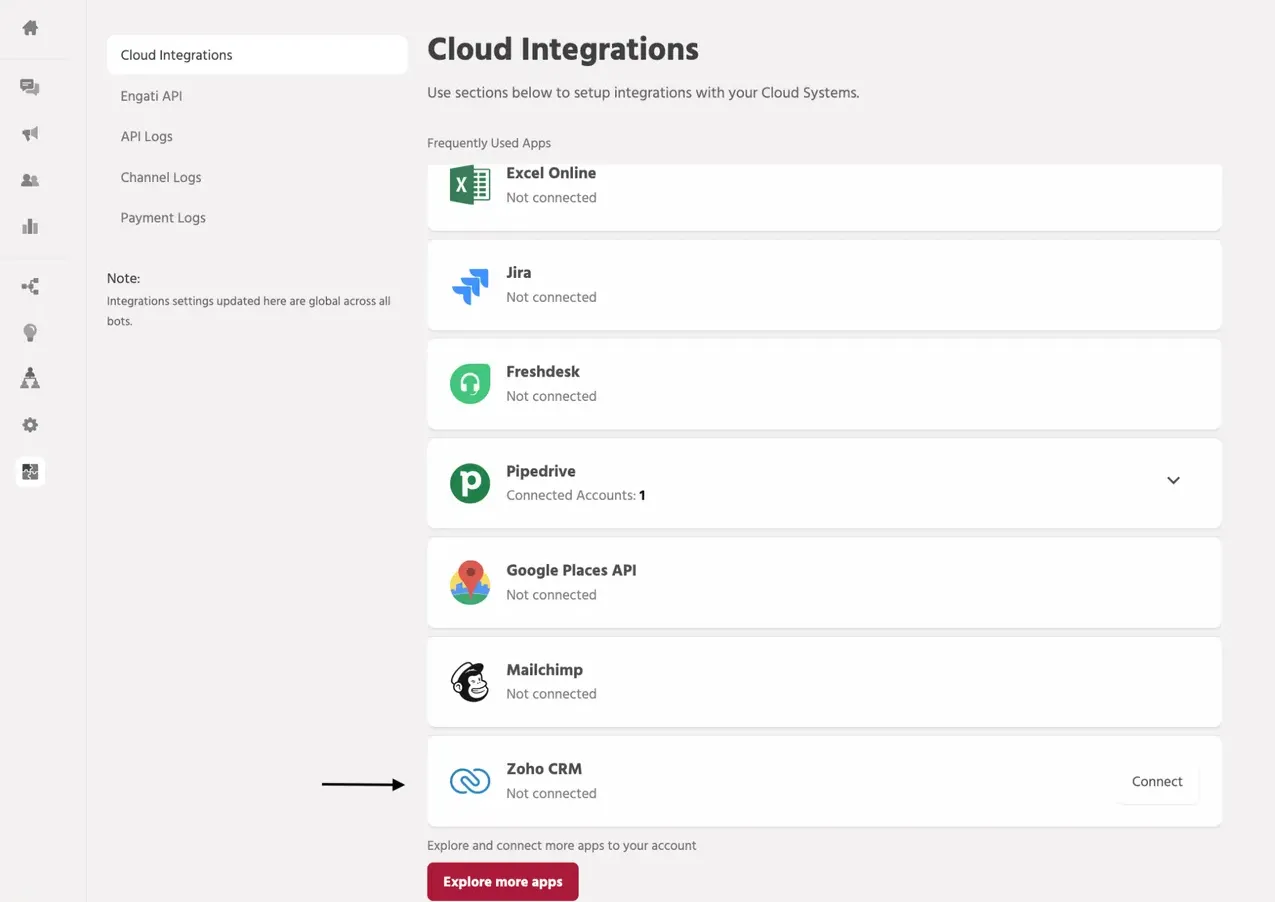Select the Freshdesk integration card
The image size is (1275, 902).
point(824,384)
